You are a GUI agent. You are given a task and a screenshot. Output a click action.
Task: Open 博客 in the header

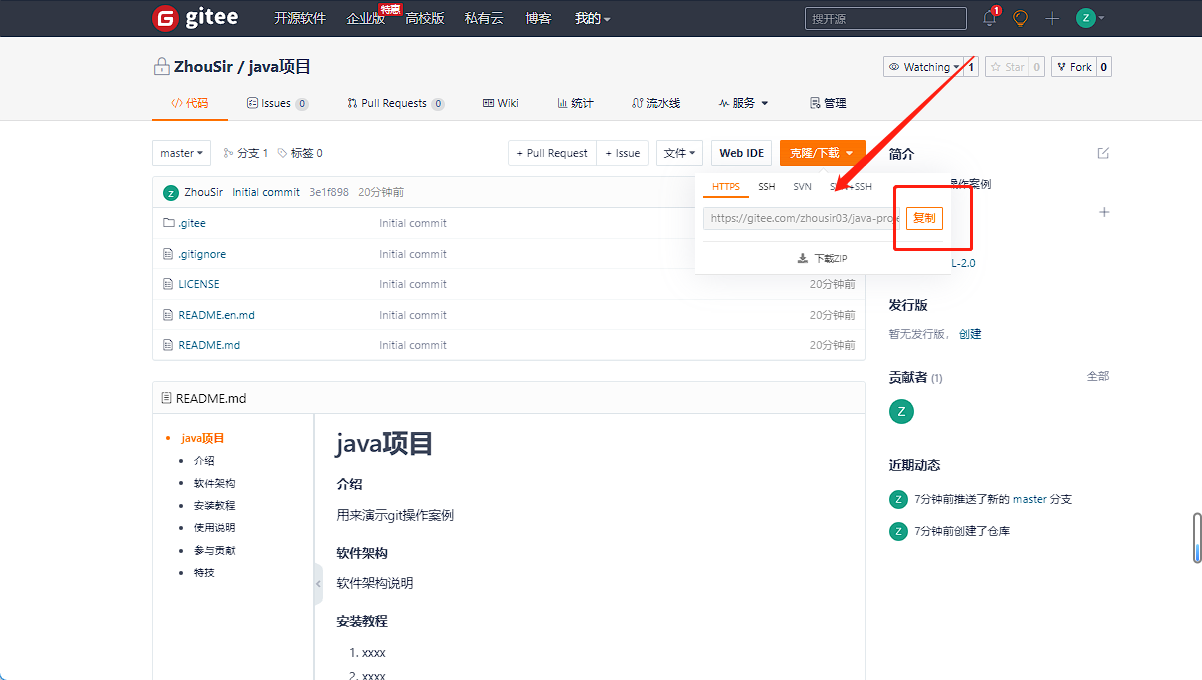538,18
